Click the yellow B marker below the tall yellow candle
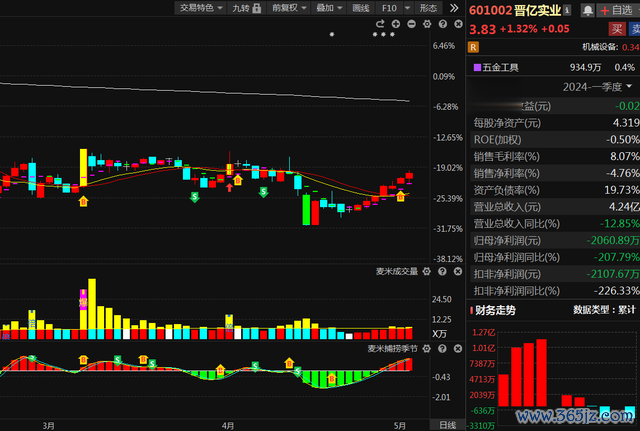This screenshot has width=640, height=431. 83,201
